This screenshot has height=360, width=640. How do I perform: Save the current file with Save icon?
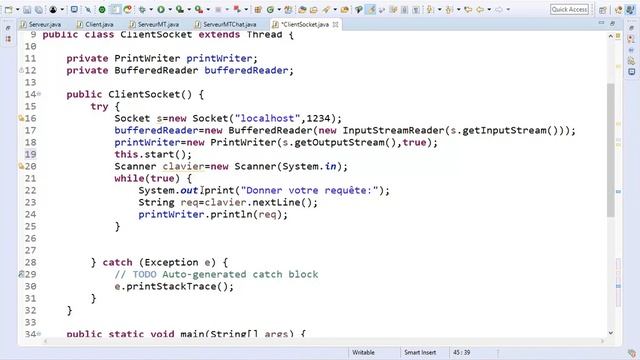point(27,9)
